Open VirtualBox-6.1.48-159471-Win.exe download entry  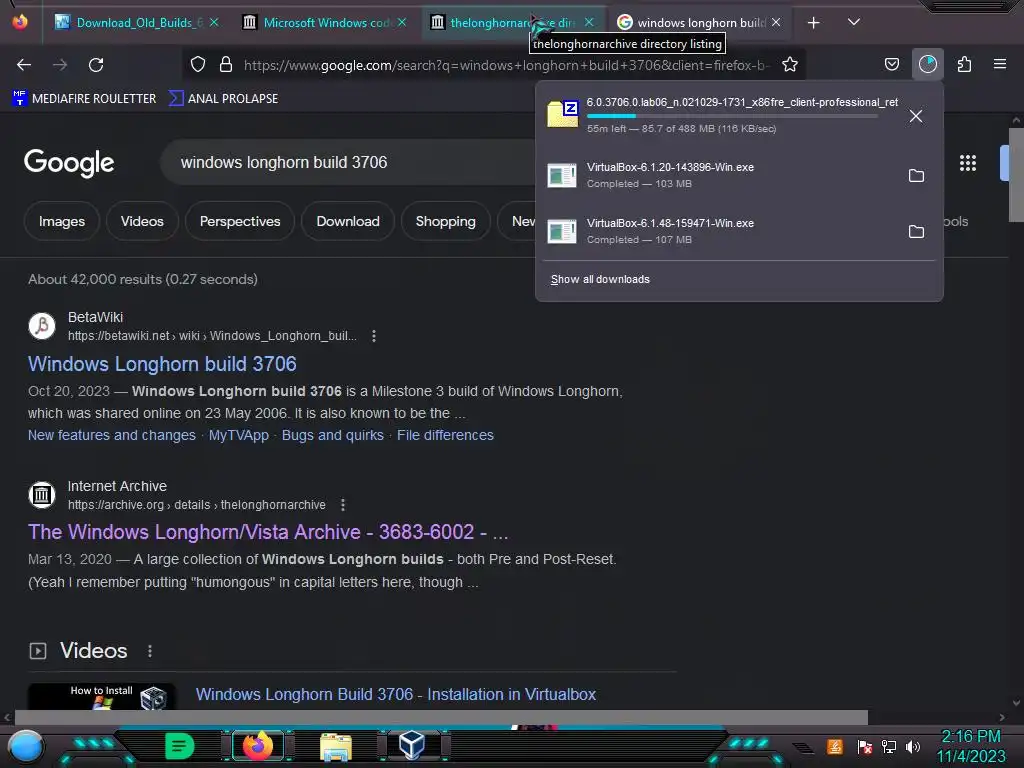click(739, 231)
